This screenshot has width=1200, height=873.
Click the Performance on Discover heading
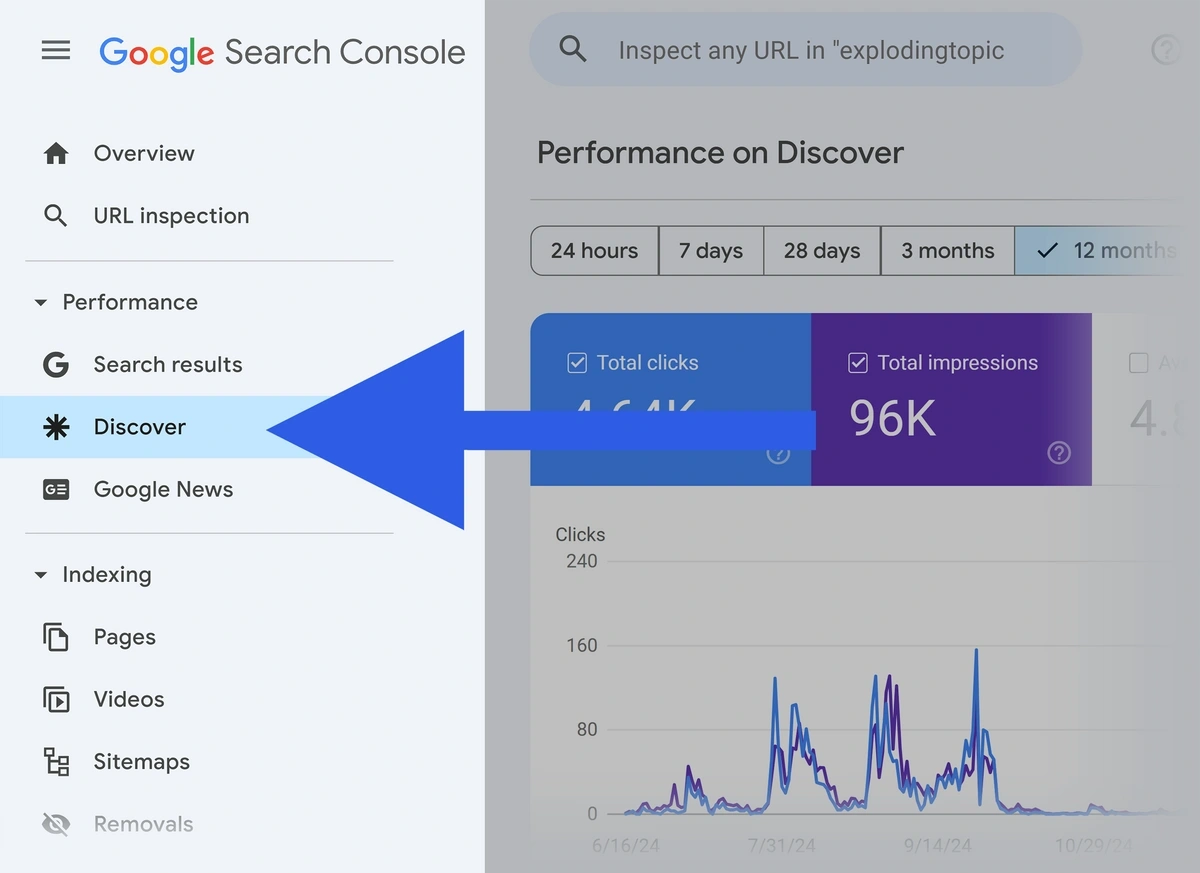point(720,152)
